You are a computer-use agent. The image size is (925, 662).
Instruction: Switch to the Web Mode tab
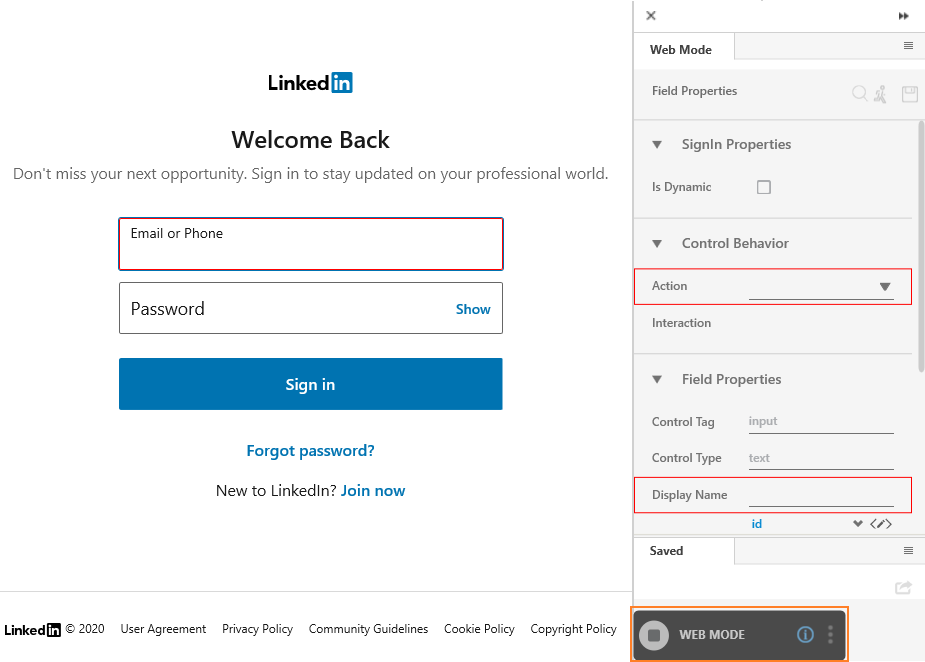tap(681, 50)
